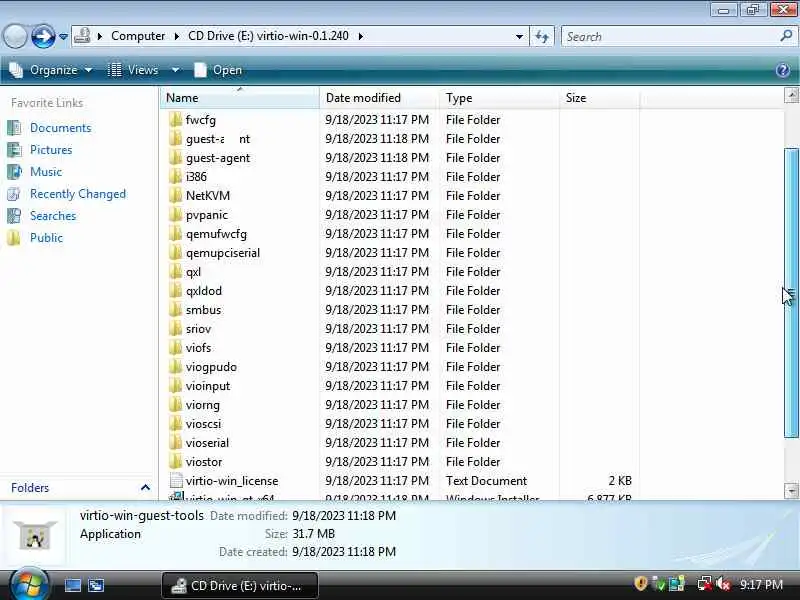800x600 pixels.
Task: Select the guest-agent folder
Action: [x=218, y=158]
